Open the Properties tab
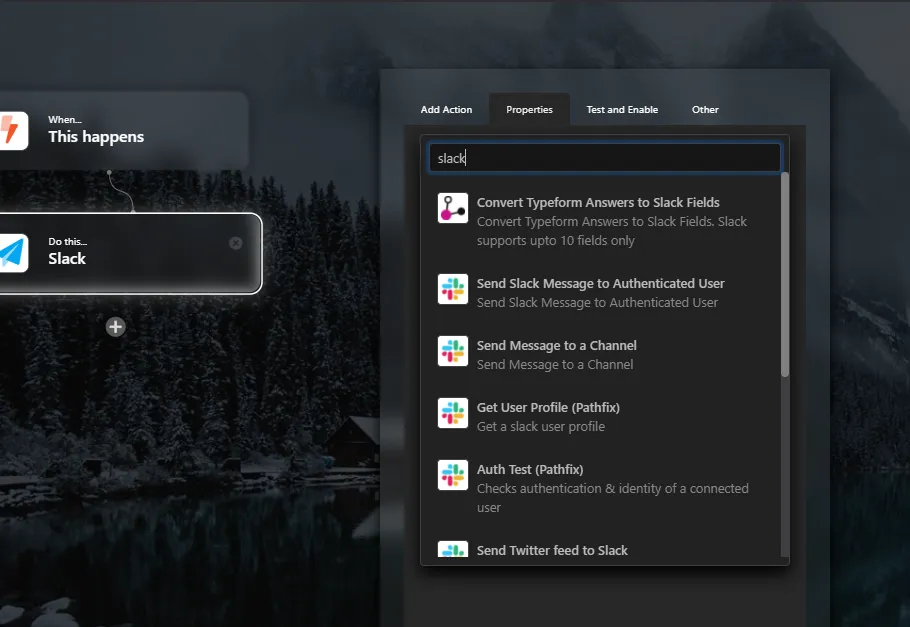This screenshot has height=627, width=910. click(529, 110)
